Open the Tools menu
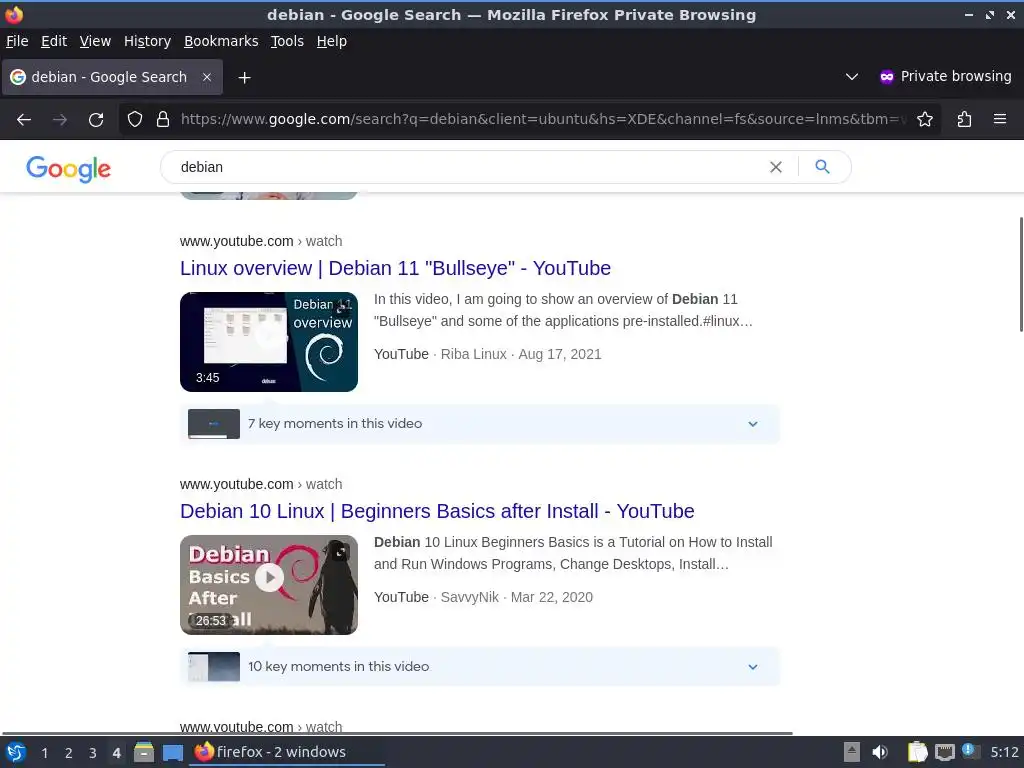1024x768 pixels. [287, 41]
